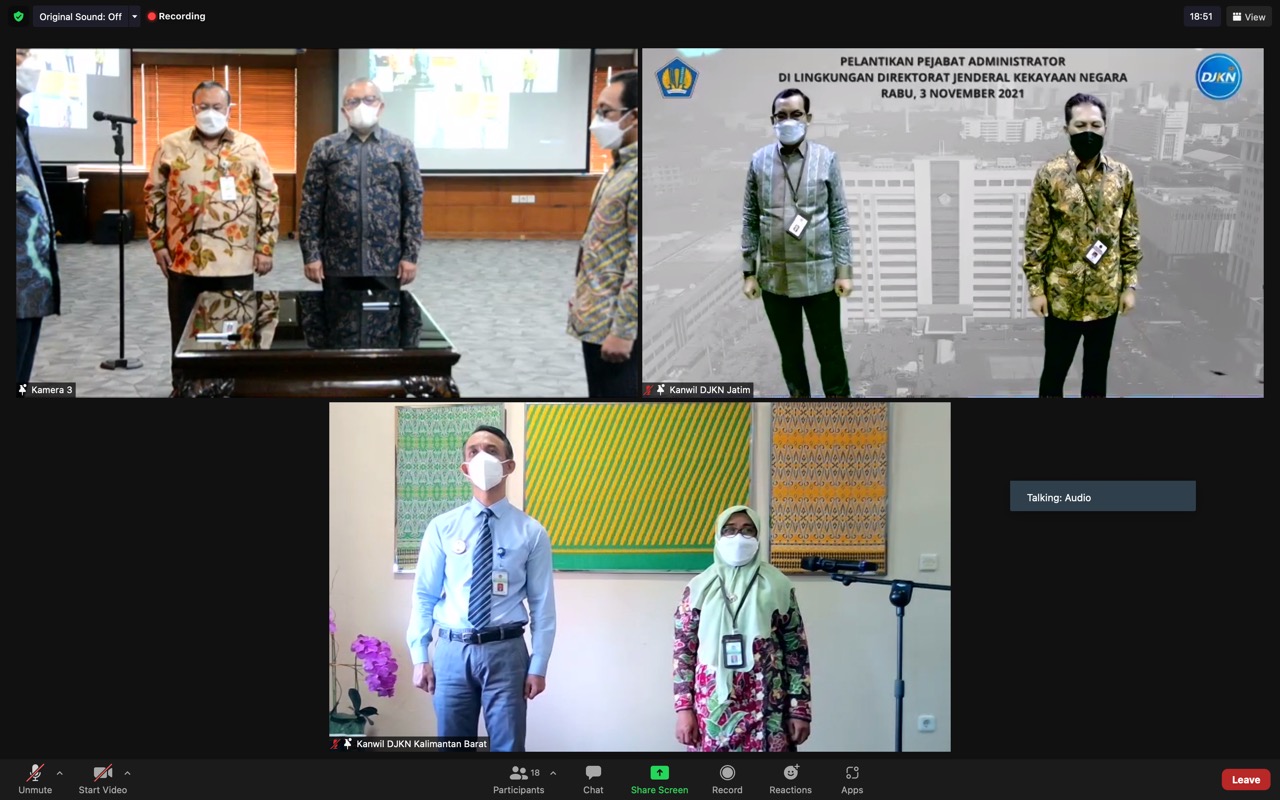The image size is (1280, 800).
Task: Start sharing with Share Screen
Action: (x=659, y=779)
